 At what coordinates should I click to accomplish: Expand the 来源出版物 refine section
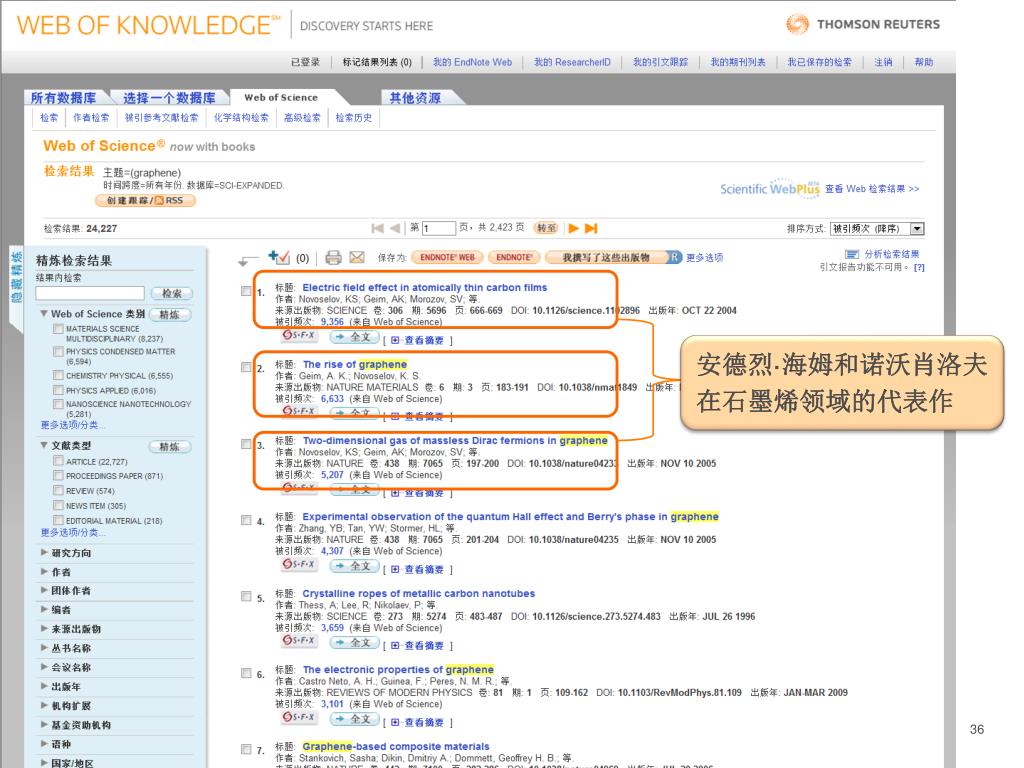pos(44,629)
